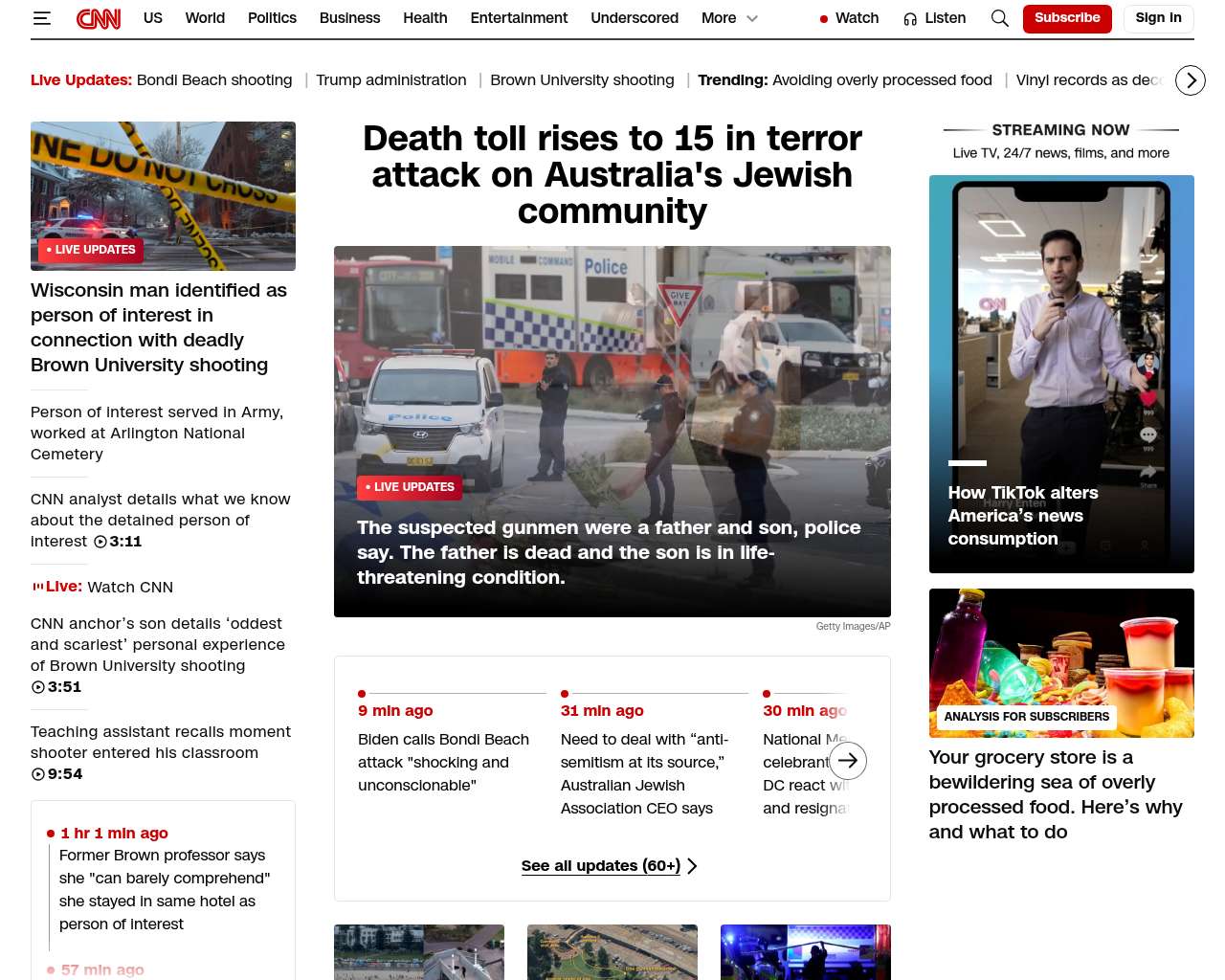Viewport: 1225px width, 980px height.
Task: Click the suspected gunmen father and son caption
Action: pos(609,552)
